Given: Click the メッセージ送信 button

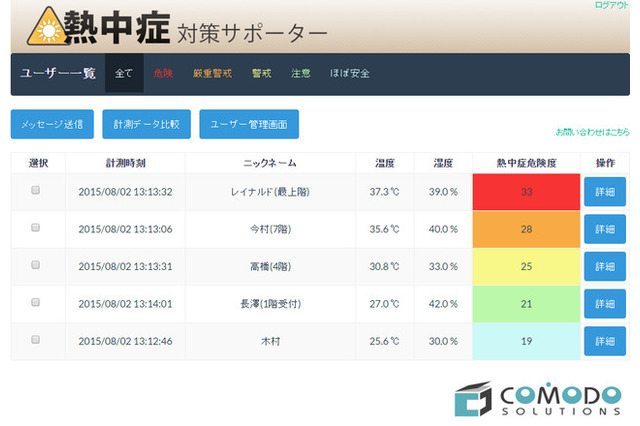Looking at the screenshot, I should (x=52, y=124).
